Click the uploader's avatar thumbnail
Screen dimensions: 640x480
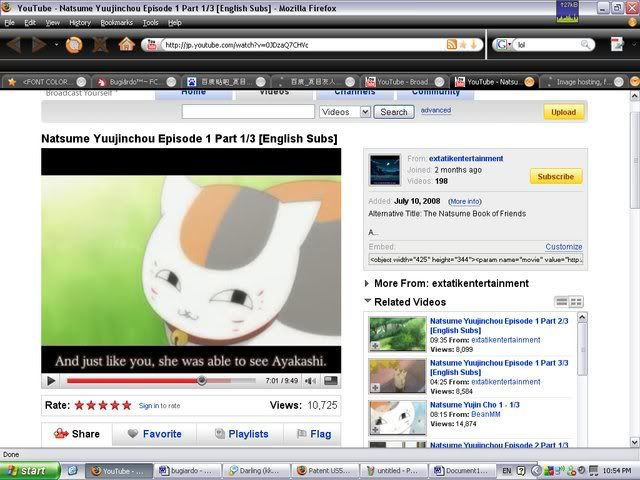(385, 170)
